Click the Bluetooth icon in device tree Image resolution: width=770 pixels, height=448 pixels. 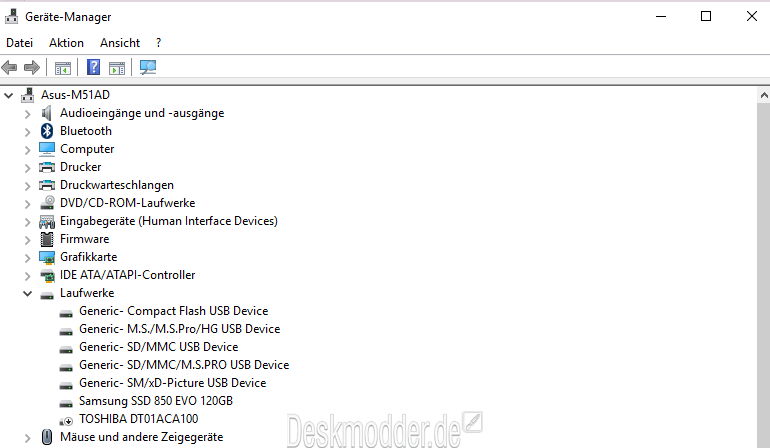point(47,131)
